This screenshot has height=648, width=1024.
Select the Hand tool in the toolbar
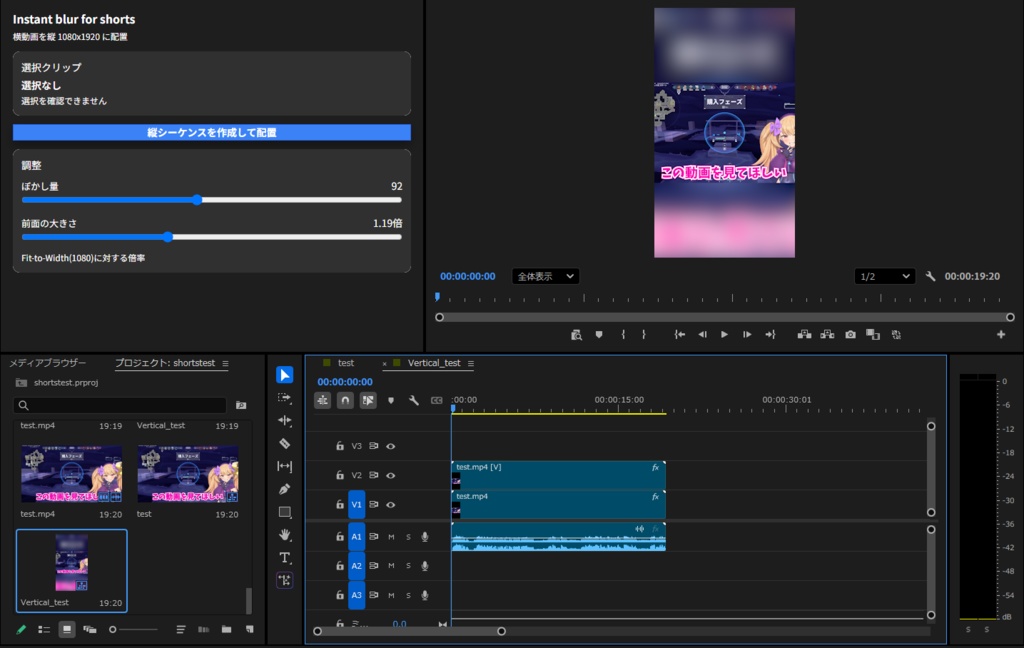tap(285, 534)
